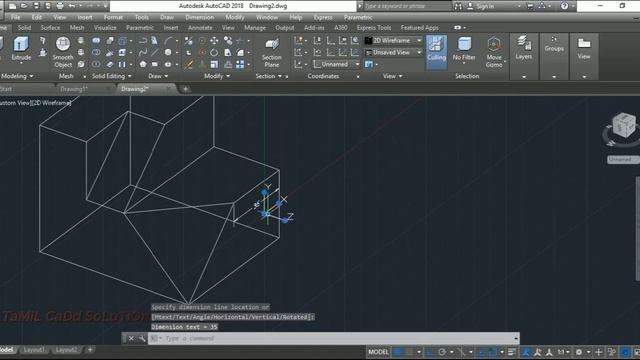This screenshot has height=360, width=640.
Task: Toggle polar tracking in status bar
Action: click(x=442, y=352)
